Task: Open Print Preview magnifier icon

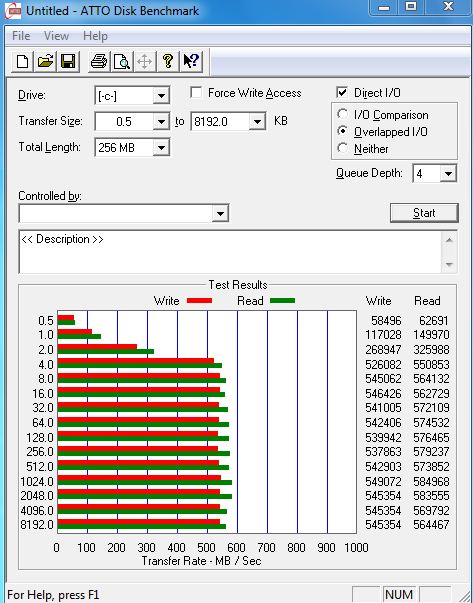Action: tap(122, 62)
